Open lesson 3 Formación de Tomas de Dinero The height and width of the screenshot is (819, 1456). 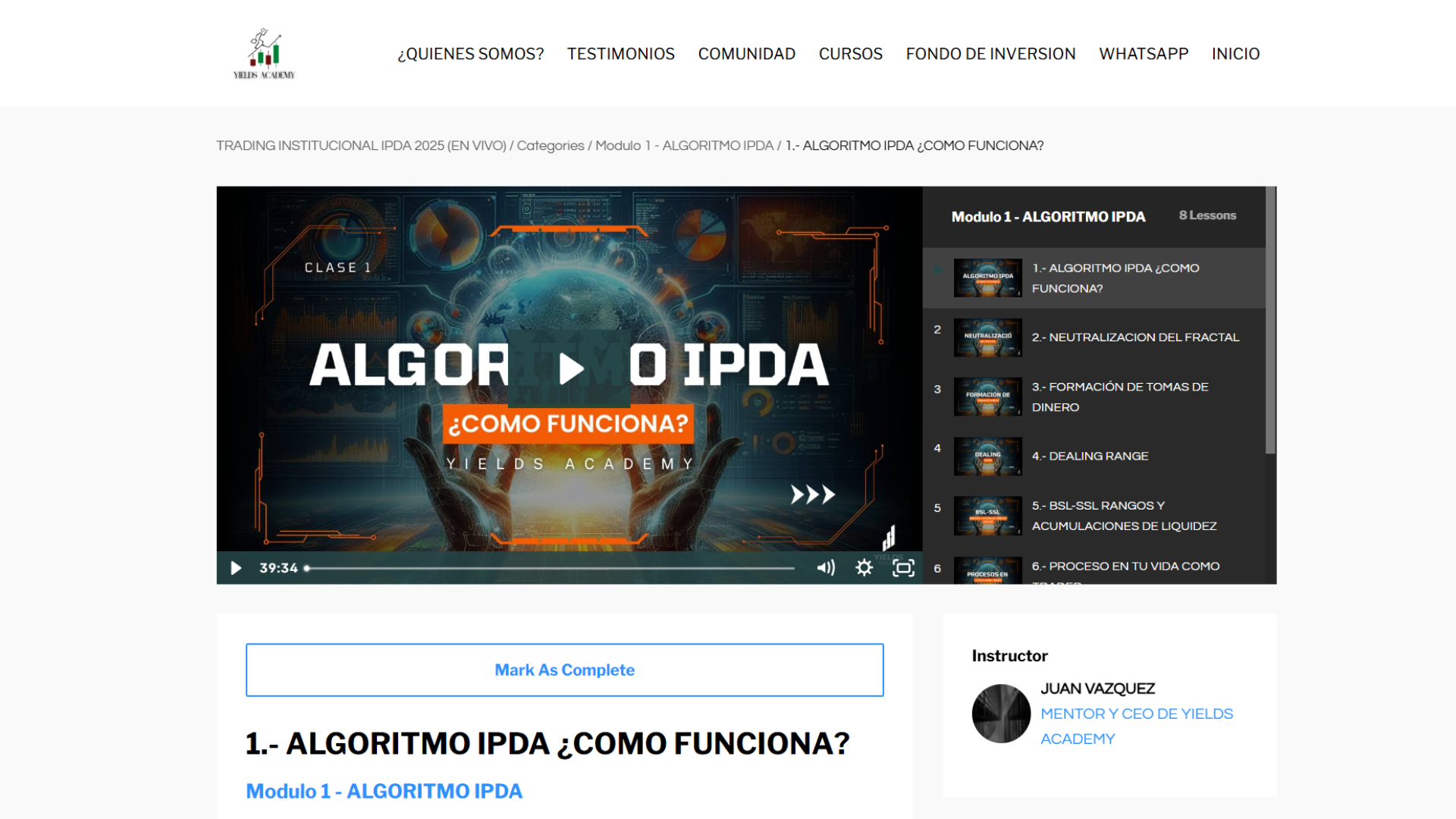click(x=1119, y=397)
